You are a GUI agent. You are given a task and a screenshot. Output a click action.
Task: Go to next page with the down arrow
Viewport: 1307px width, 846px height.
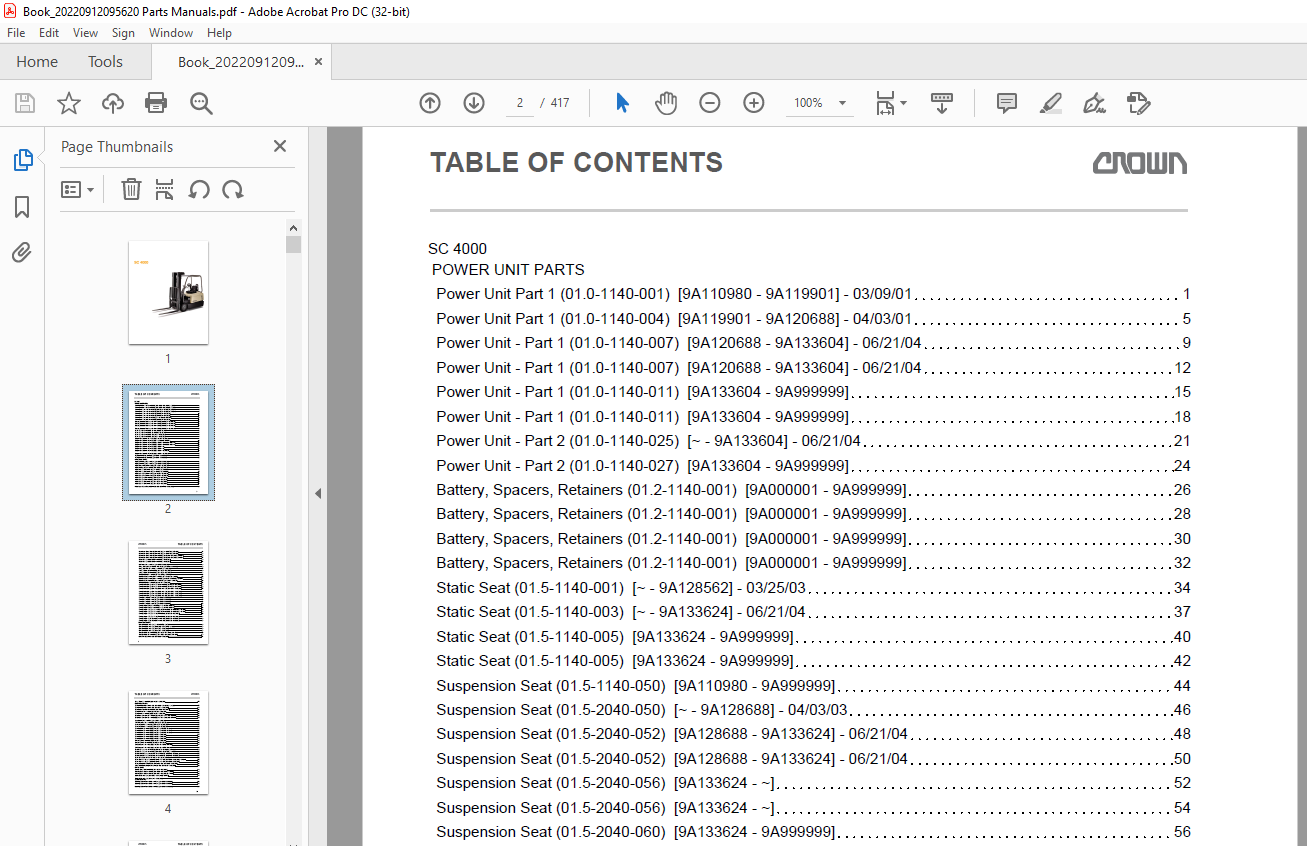(x=474, y=103)
